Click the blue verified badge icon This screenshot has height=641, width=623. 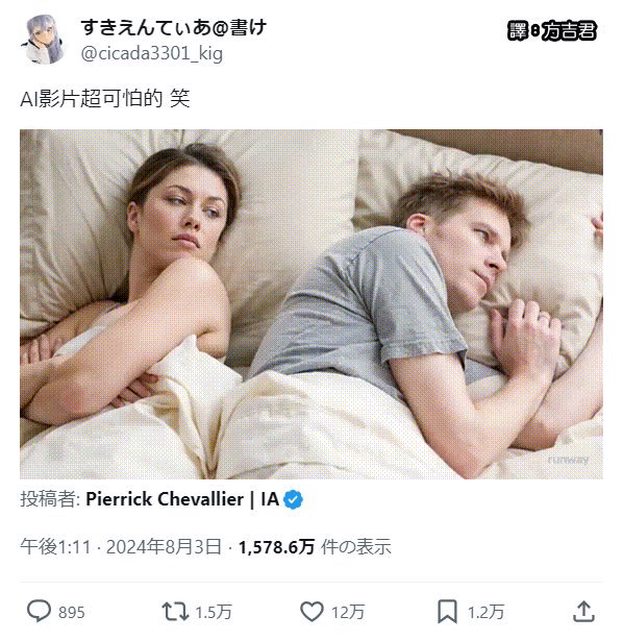click(x=293, y=500)
